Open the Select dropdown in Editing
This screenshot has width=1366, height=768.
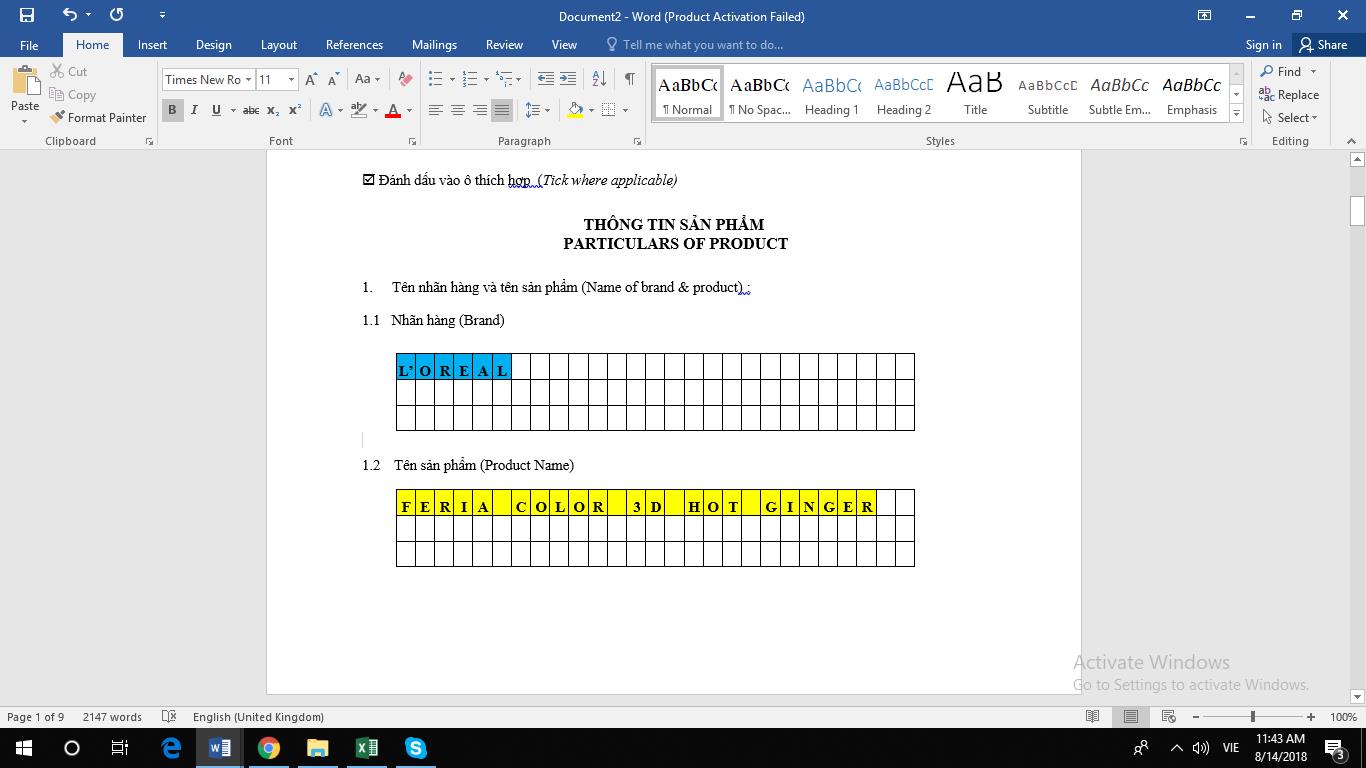pos(1290,117)
